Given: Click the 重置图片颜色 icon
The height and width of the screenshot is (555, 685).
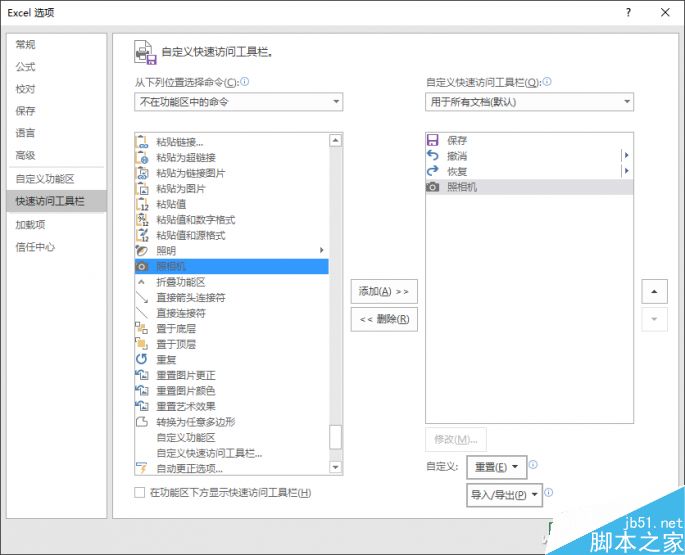Looking at the screenshot, I should point(142,390).
